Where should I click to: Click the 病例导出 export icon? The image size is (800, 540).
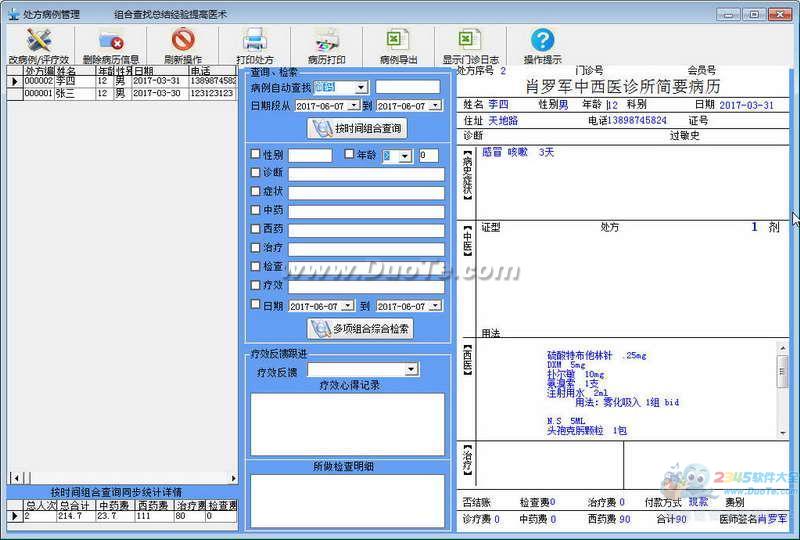pyautogui.click(x=398, y=40)
